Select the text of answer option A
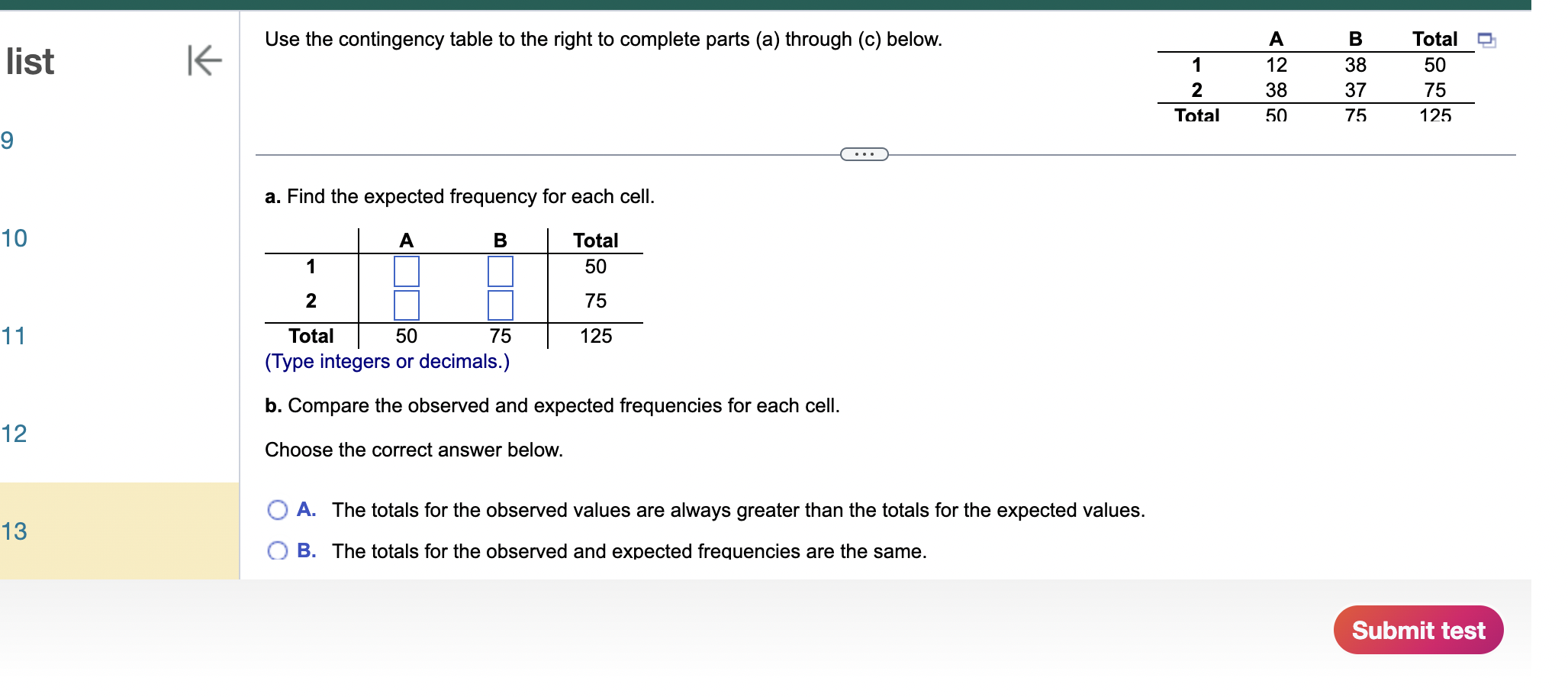This screenshot has width=1568, height=697. pyautogui.click(x=738, y=510)
